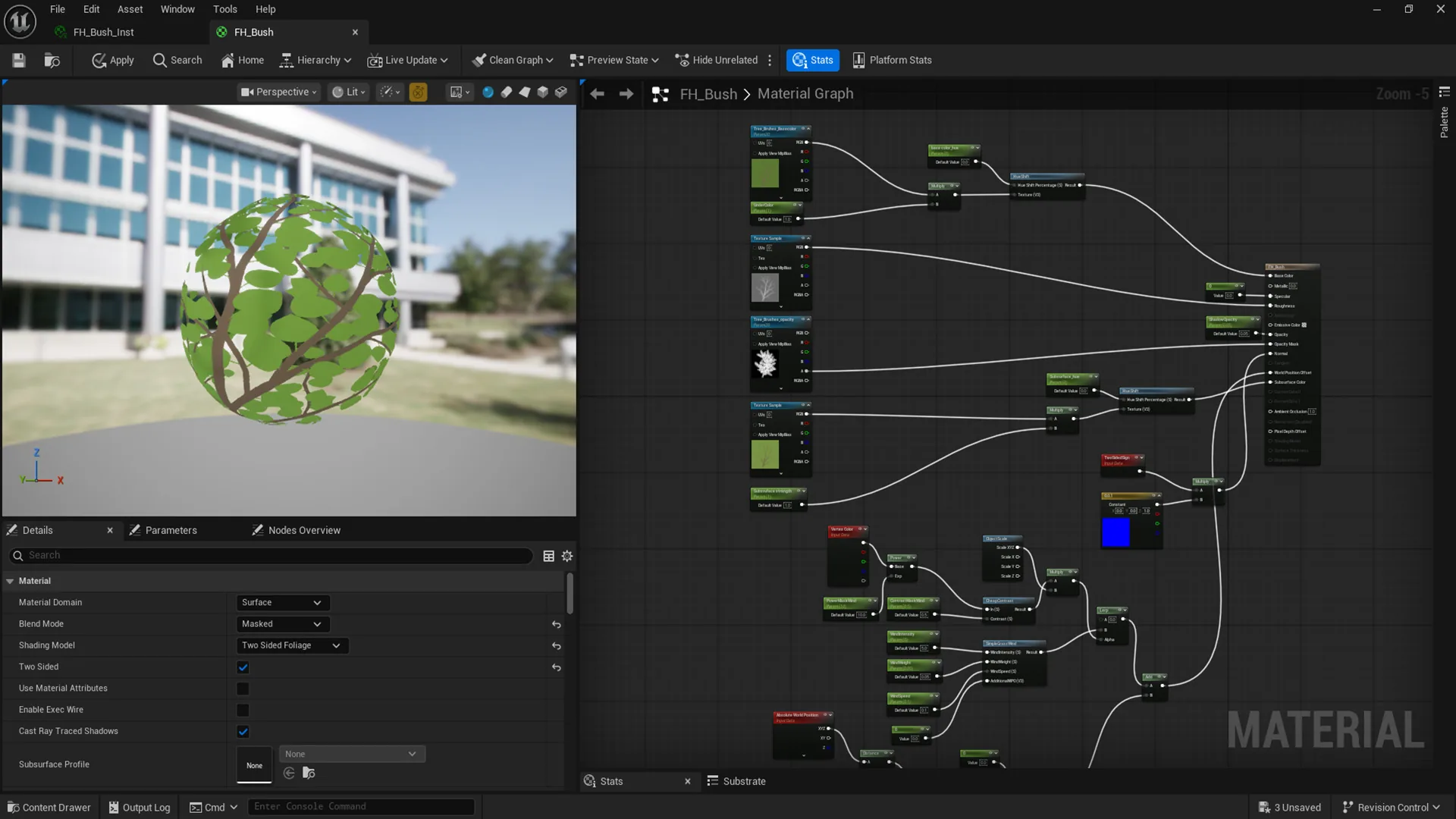Open toolbar overflow options (three dots)
This screenshot has height=819, width=1456.
pos(770,61)
